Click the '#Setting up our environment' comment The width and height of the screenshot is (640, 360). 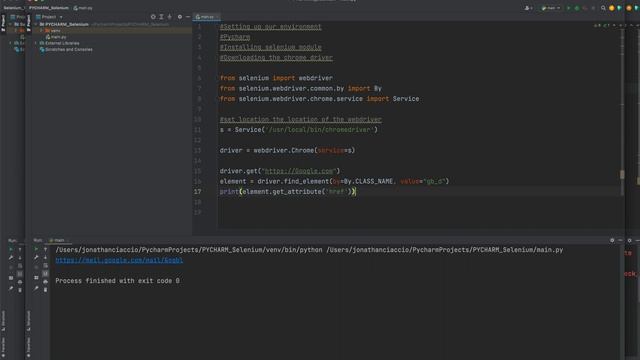(x=271, y=27)
